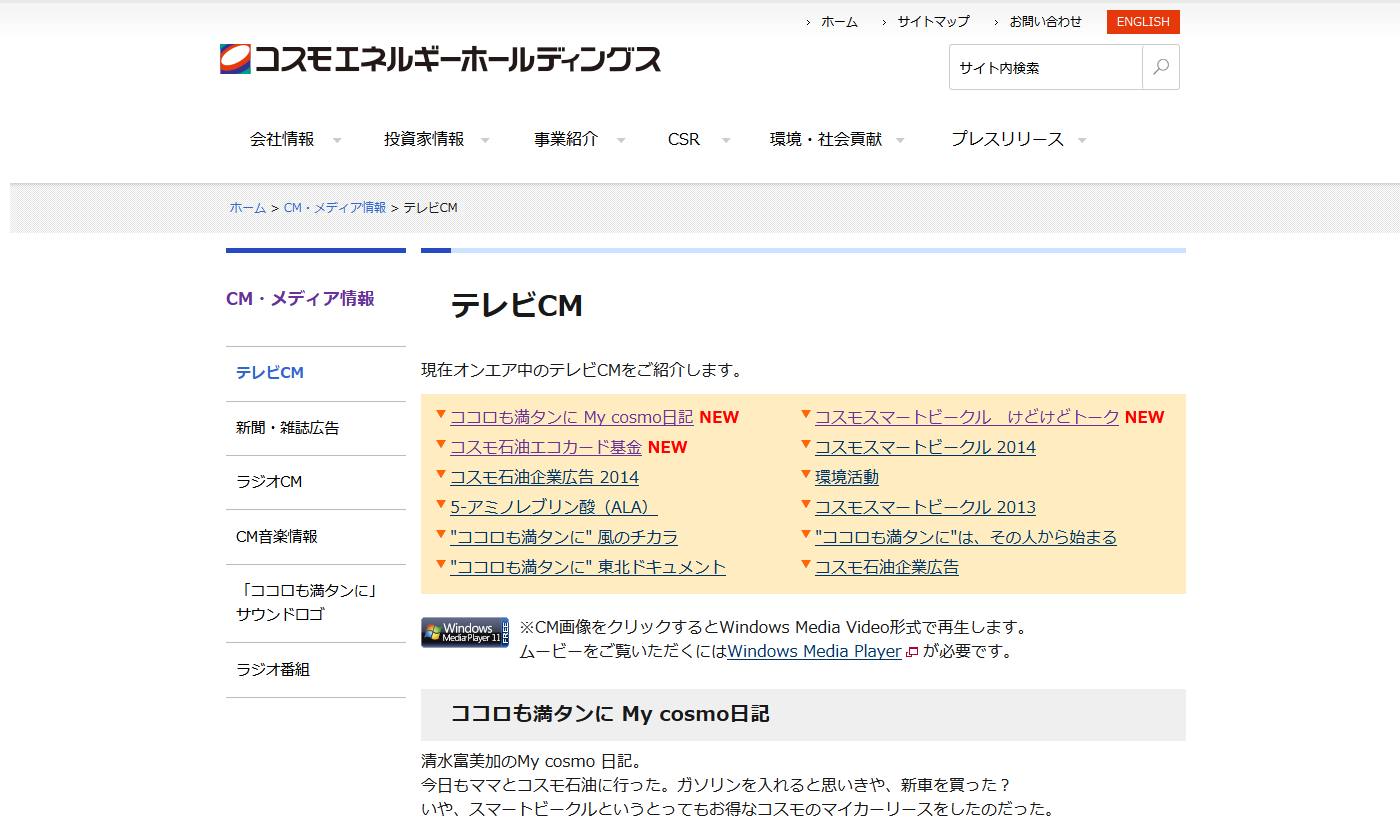Click external link icon after Windows Media Player
Image resolution: width=1400 pixels, height=840 pixels.
[911, 652]
